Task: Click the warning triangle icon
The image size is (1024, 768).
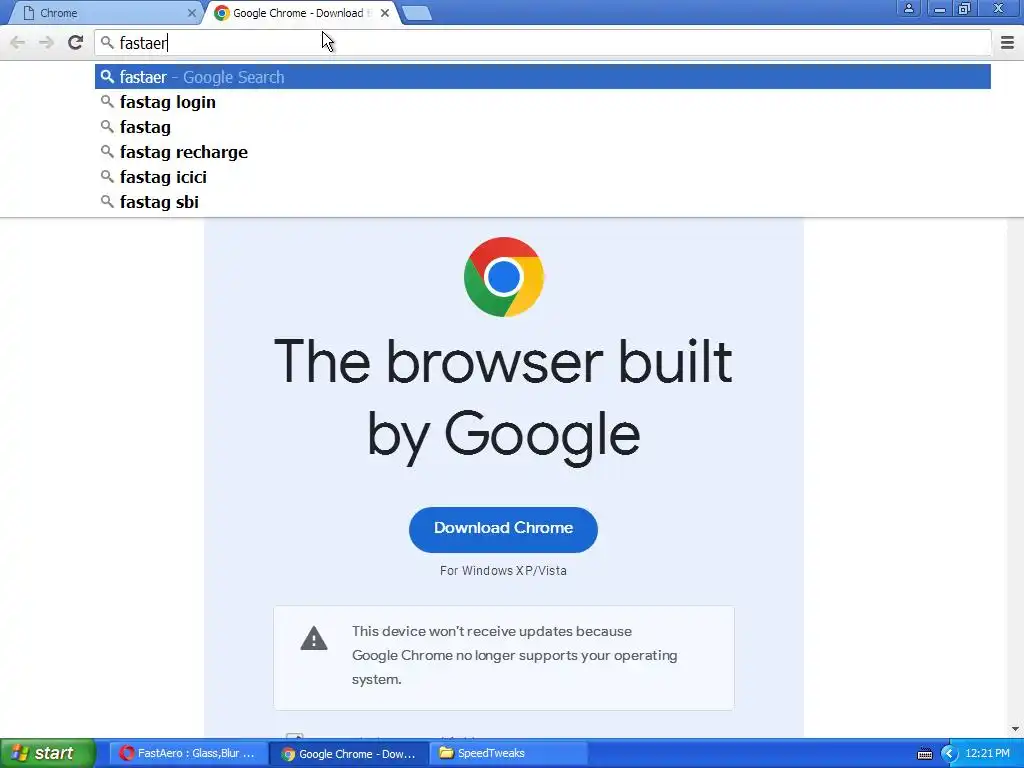Action: click(x=313, y=639)
